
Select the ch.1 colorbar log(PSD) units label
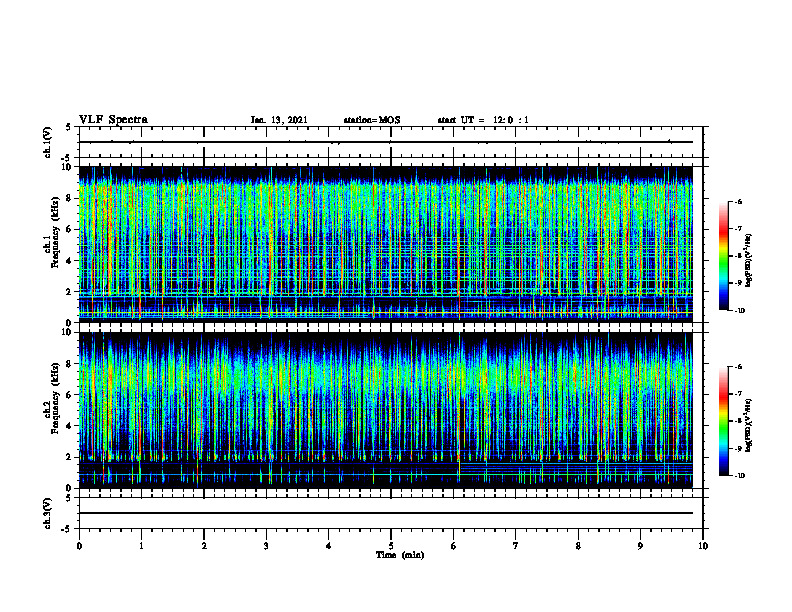pos(749,261)
